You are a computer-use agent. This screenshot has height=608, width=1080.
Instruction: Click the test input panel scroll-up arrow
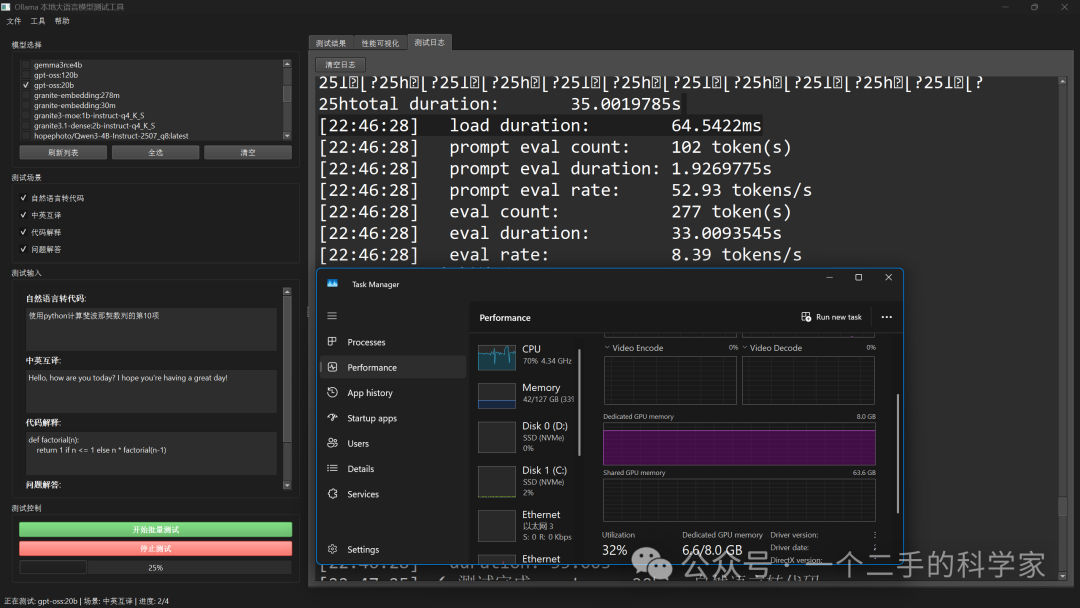coord(287,292)
